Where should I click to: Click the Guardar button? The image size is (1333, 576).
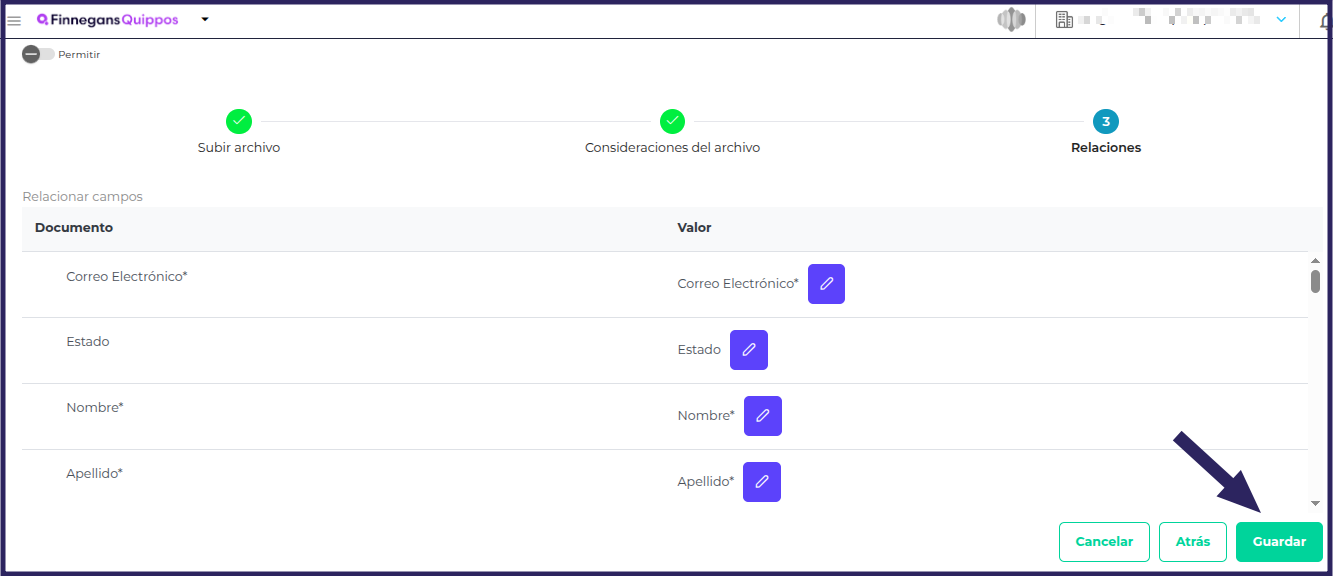1279,542
